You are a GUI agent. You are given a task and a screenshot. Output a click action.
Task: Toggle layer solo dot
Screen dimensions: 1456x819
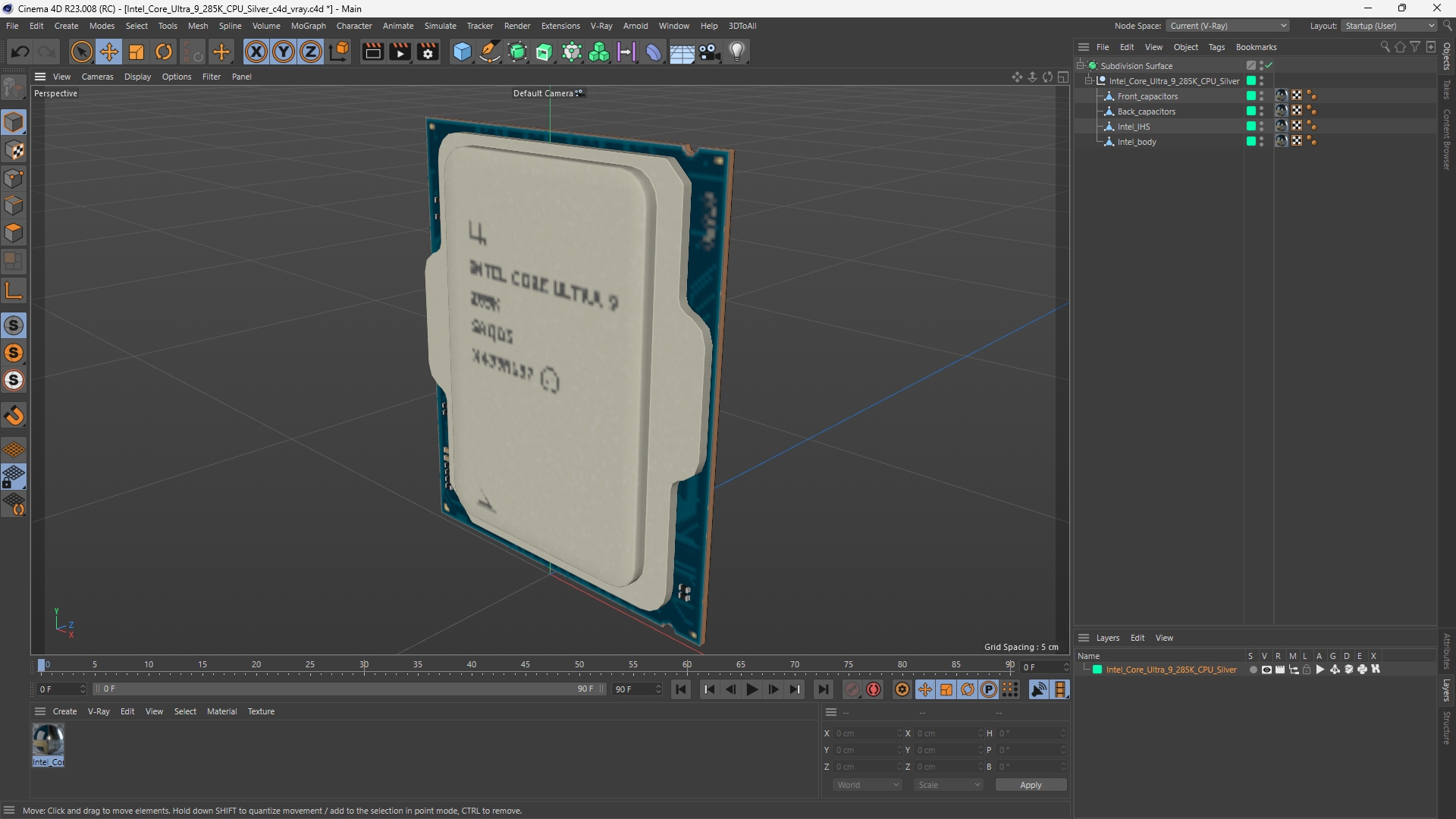pyautogui.click(x=1253, y=670)
